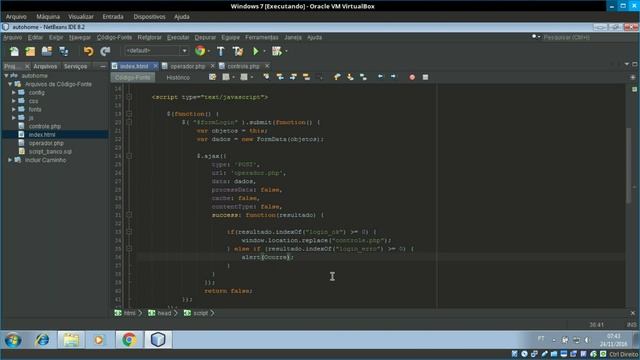Image resolution: width=640 pixels, height=360 pixels.
Task: Collapse code fold at line 24
Action: click(129, 156)
